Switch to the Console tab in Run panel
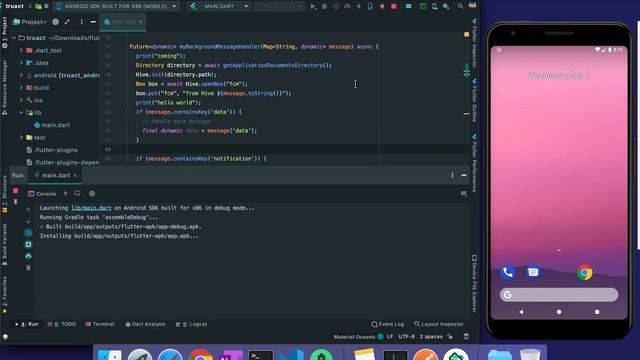The width and height of the screenshot is (640, 360). pos(42,194)
